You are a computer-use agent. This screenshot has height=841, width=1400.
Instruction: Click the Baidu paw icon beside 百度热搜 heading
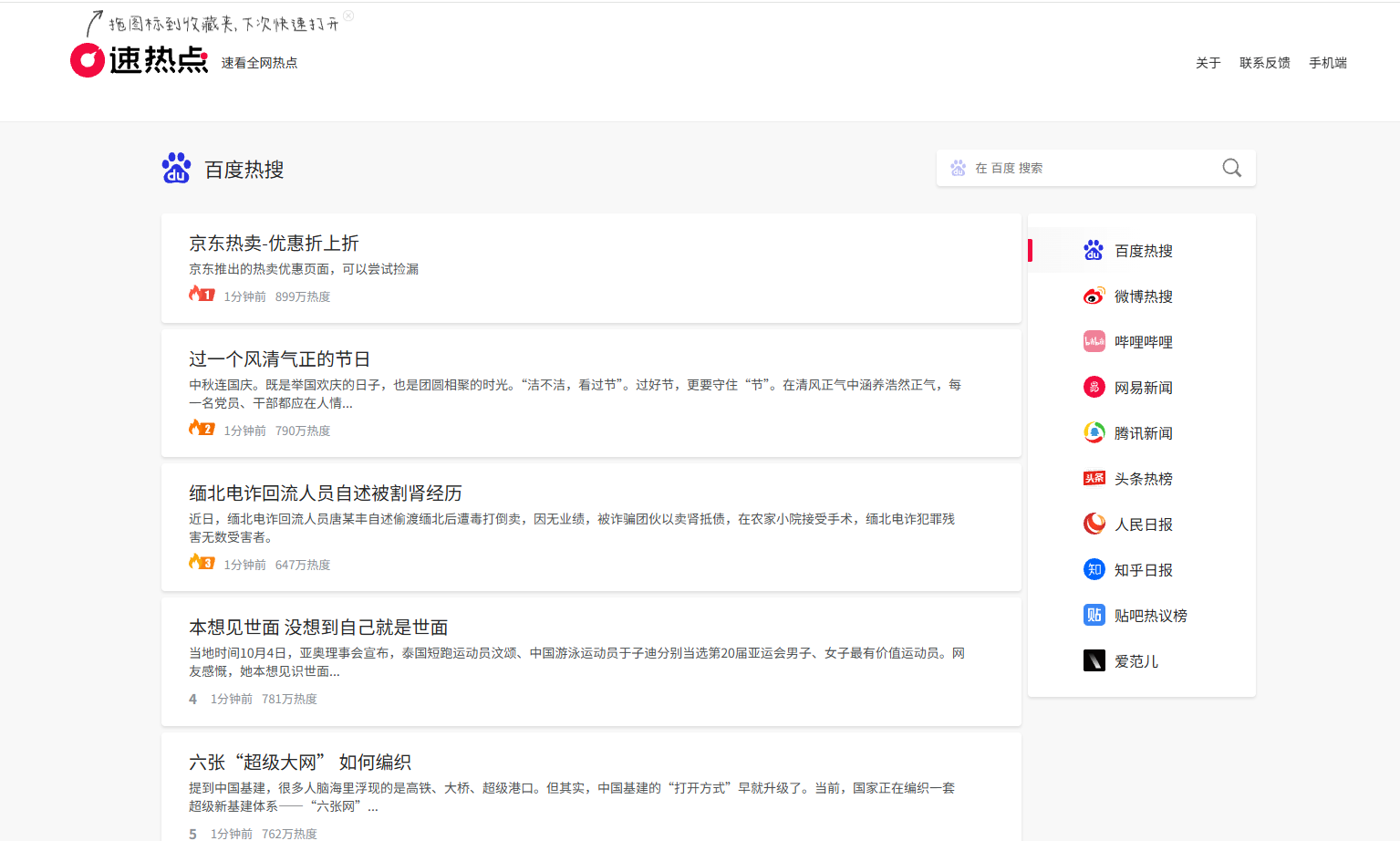176,168
